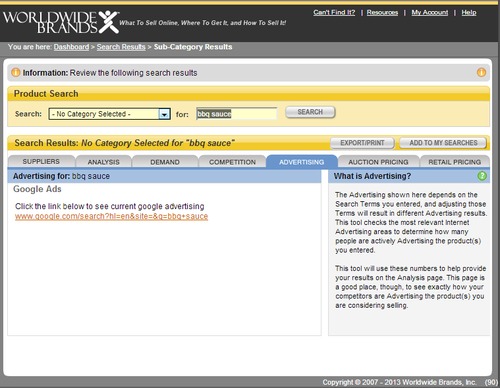
Task: Open the COMPETITION tab
Action: point(232,162)
